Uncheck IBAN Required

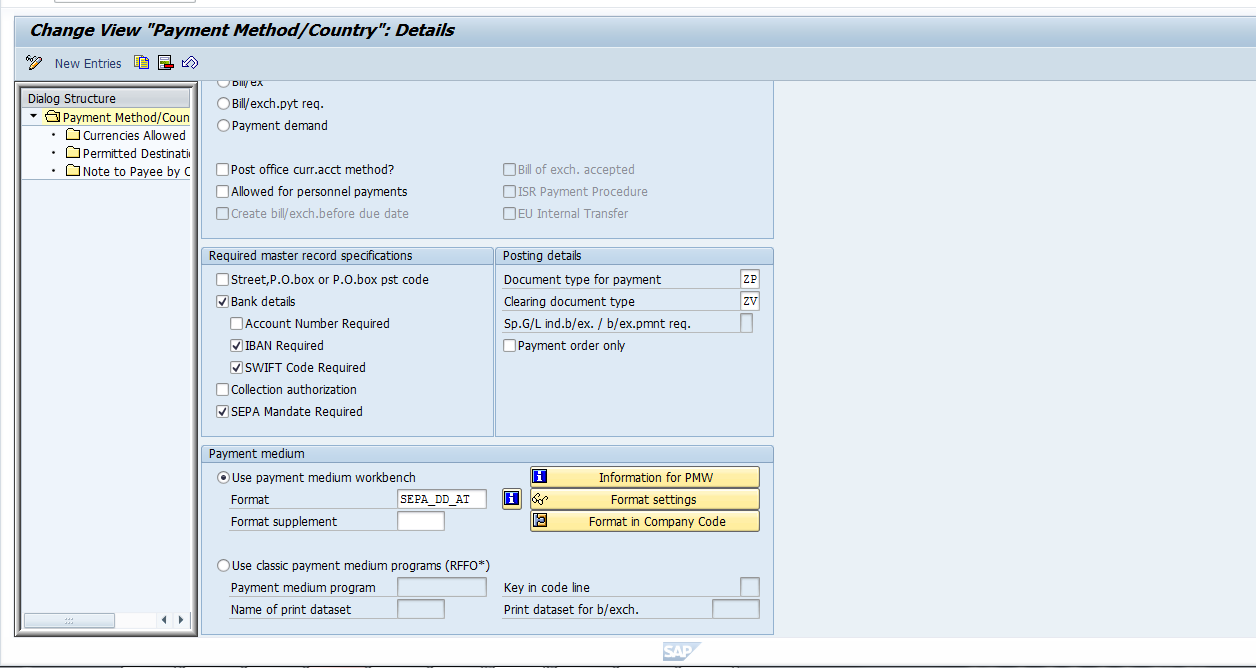point(237,345)
